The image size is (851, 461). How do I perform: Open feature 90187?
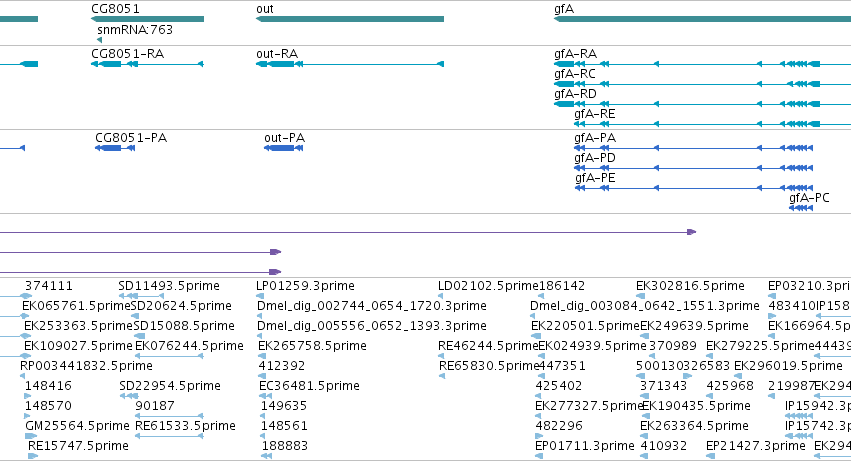click(155, 407)
